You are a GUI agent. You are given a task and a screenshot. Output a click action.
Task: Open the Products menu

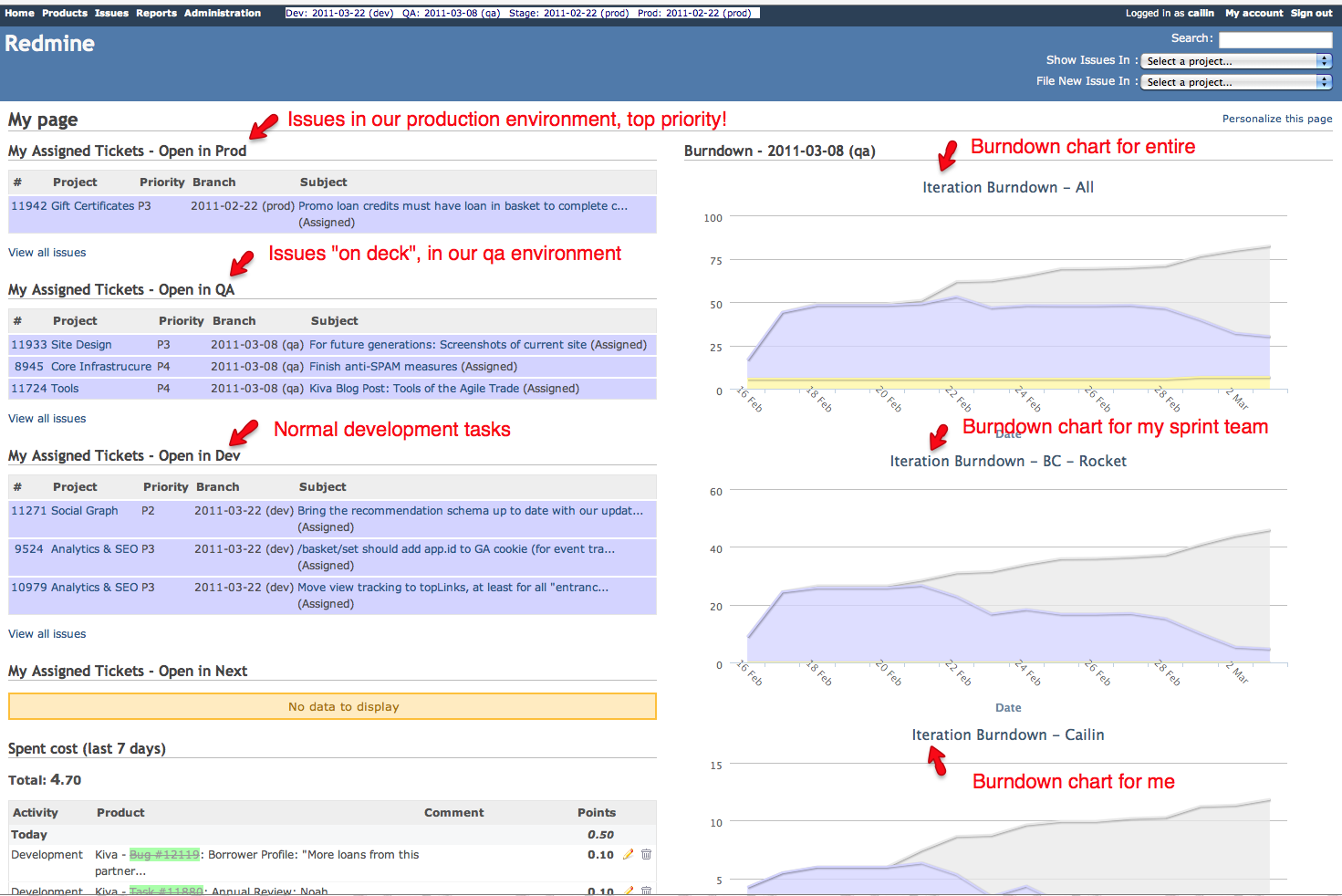64,13
